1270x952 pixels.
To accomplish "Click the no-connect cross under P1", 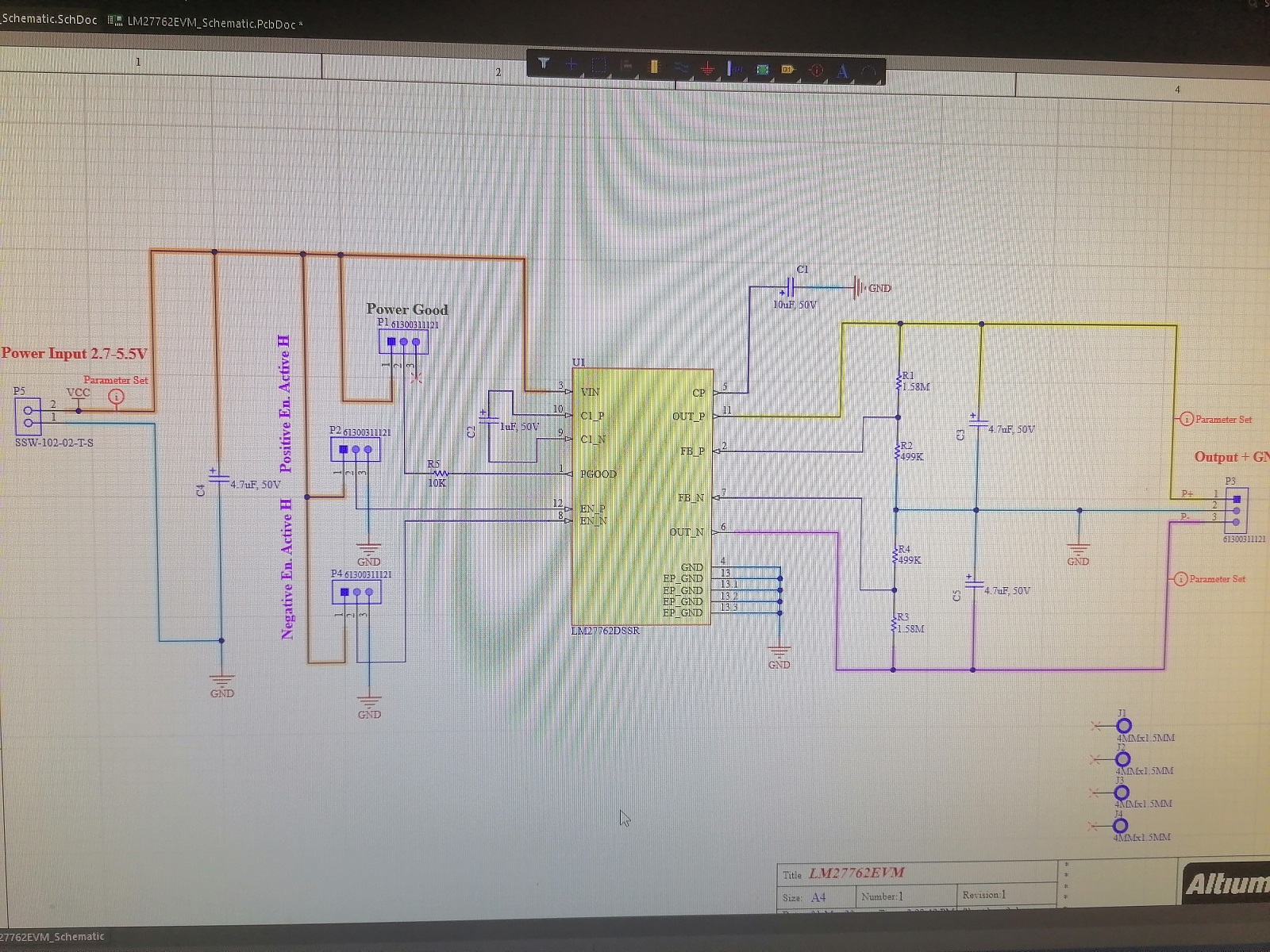I will 416,378.
